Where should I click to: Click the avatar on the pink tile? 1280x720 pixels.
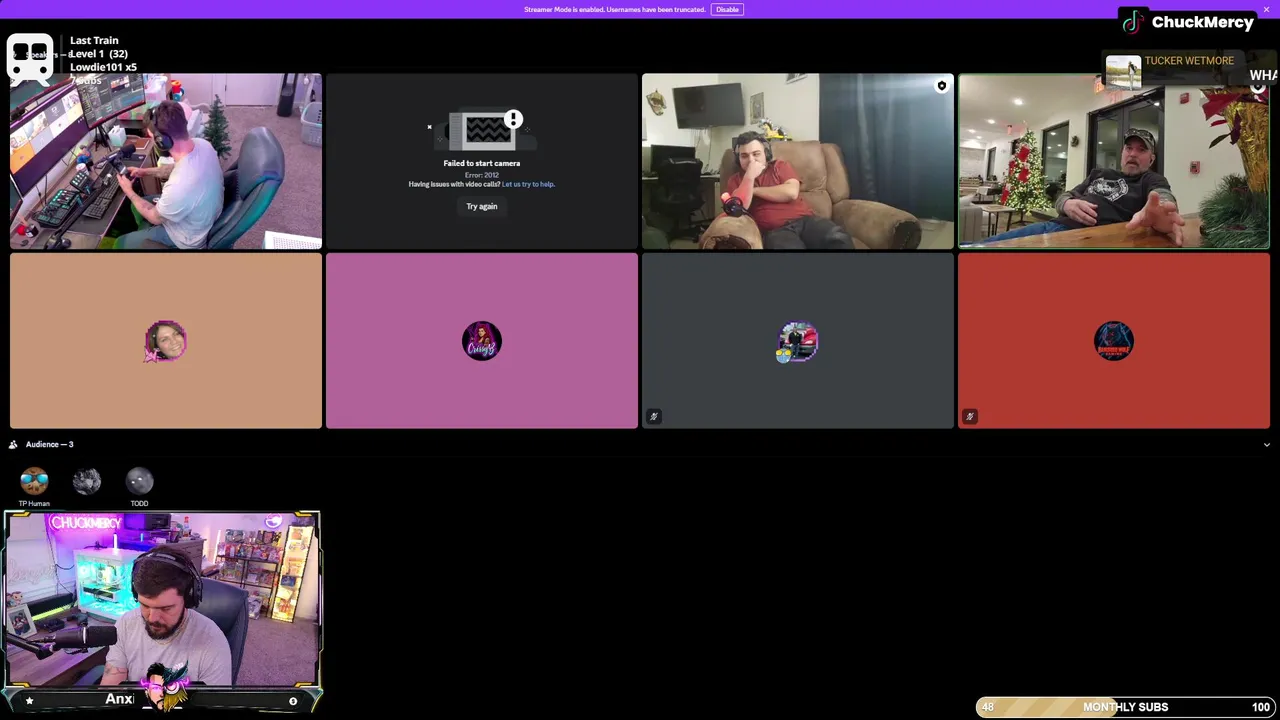(482, 341)
